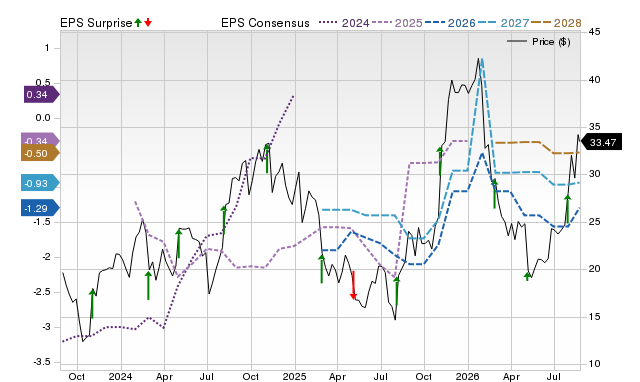The width and height of the screenshot is (640, 382).
Task: Click the light purple -0.34 value flag
Action: point(40,140)
